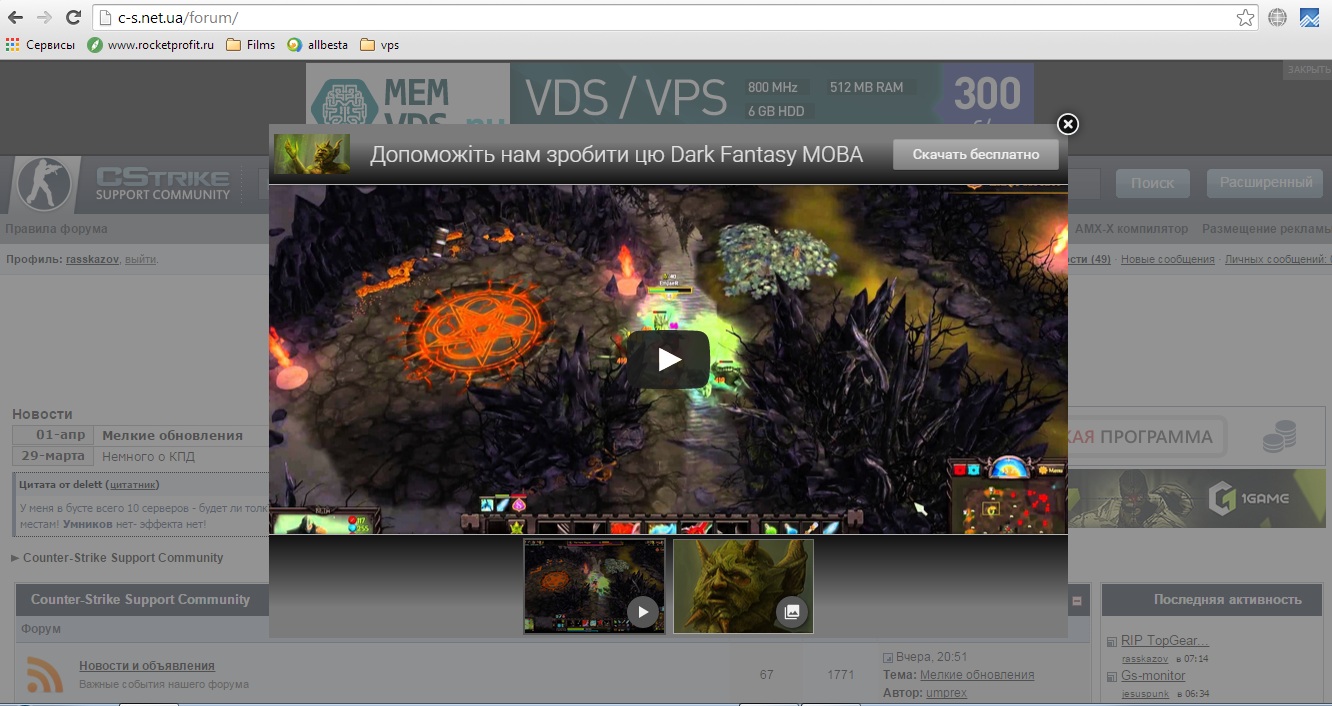Screen dimensions: 1332x706
Task: Select the gameplay video thumbnail
Action: coord(594,586)
